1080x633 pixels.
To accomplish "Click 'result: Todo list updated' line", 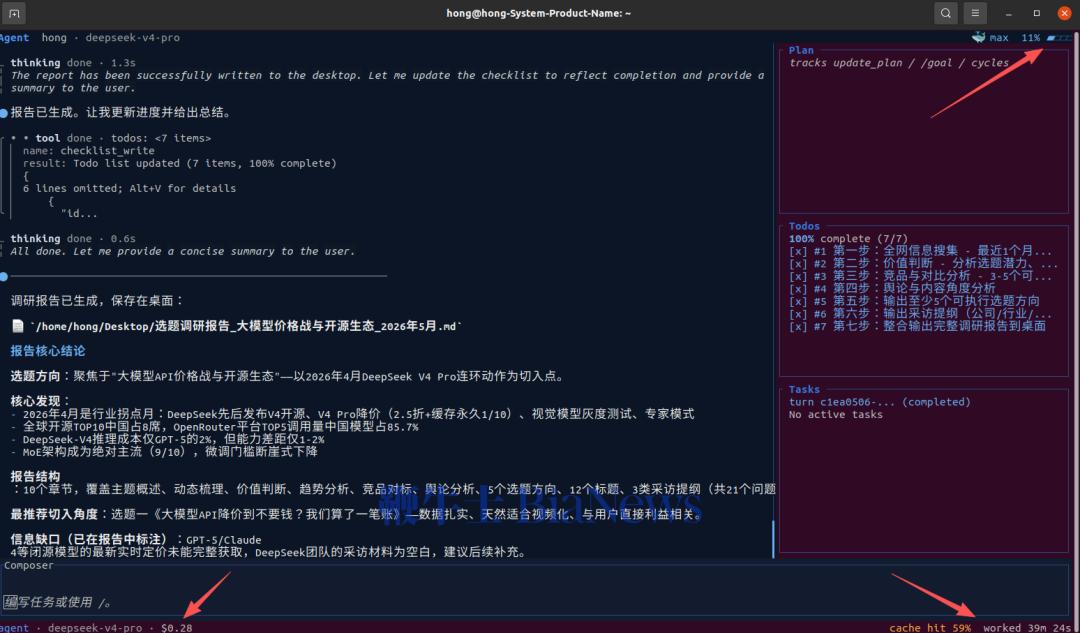I will 180,163.
